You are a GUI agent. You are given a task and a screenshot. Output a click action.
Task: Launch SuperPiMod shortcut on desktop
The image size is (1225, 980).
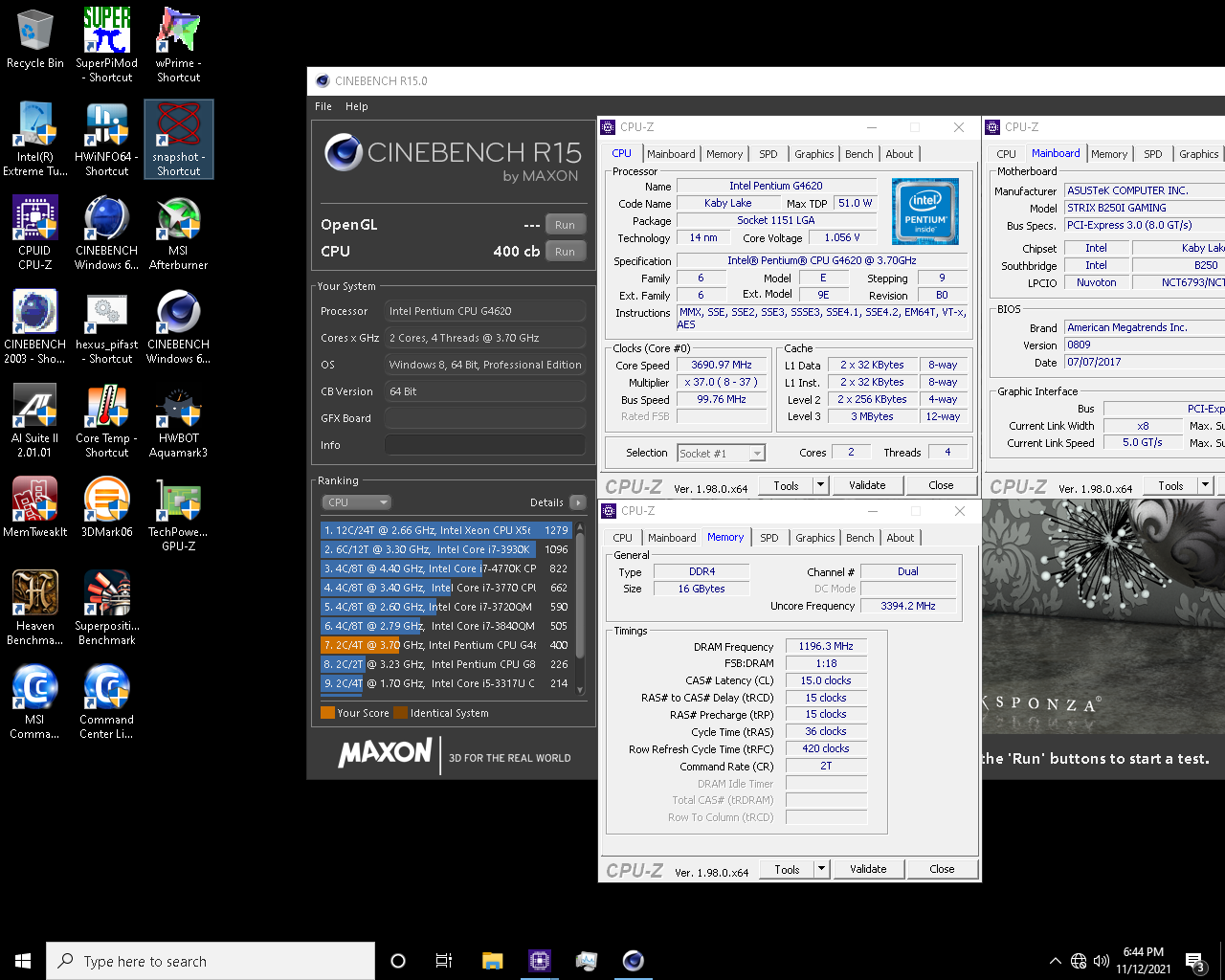click(106, 46)
